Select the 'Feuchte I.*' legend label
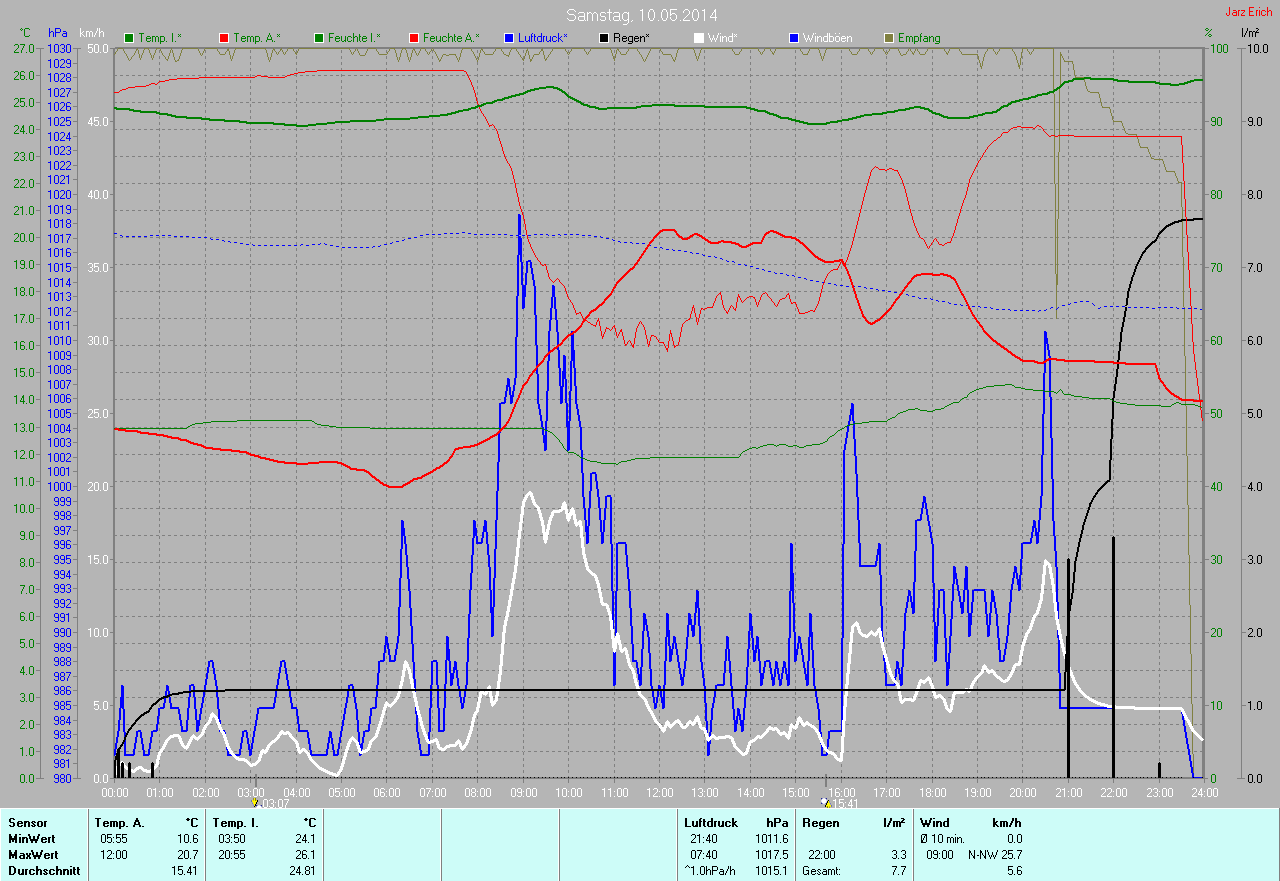 (355, 38)
